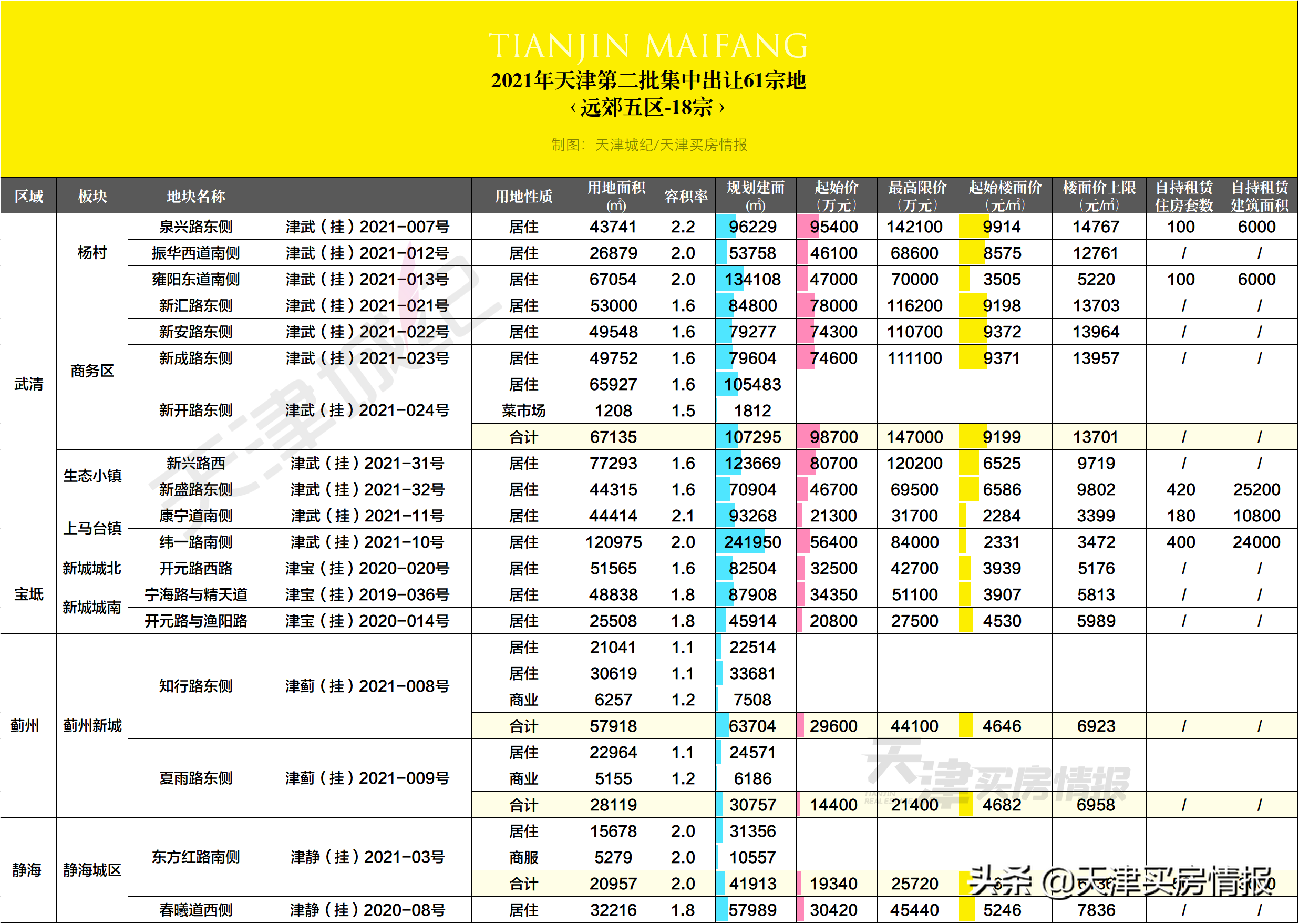Select the 武清 region label
This screenshot has width=1299, height=924.
point(28,384)
